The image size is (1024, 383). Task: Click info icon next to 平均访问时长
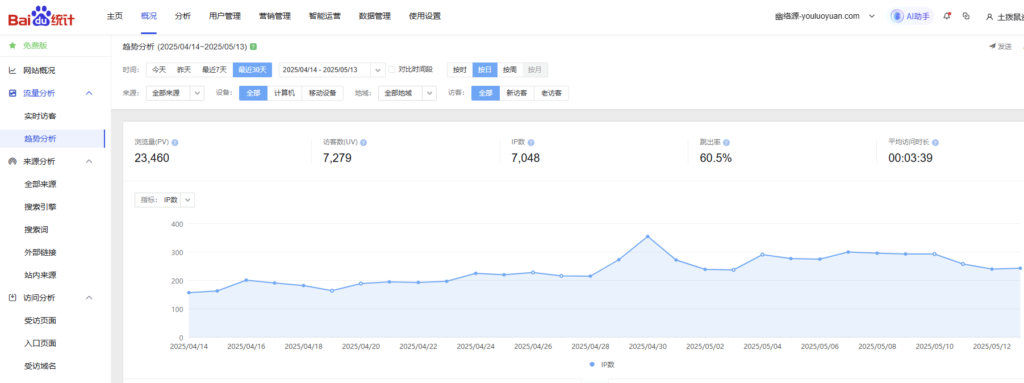coord(935,142)
